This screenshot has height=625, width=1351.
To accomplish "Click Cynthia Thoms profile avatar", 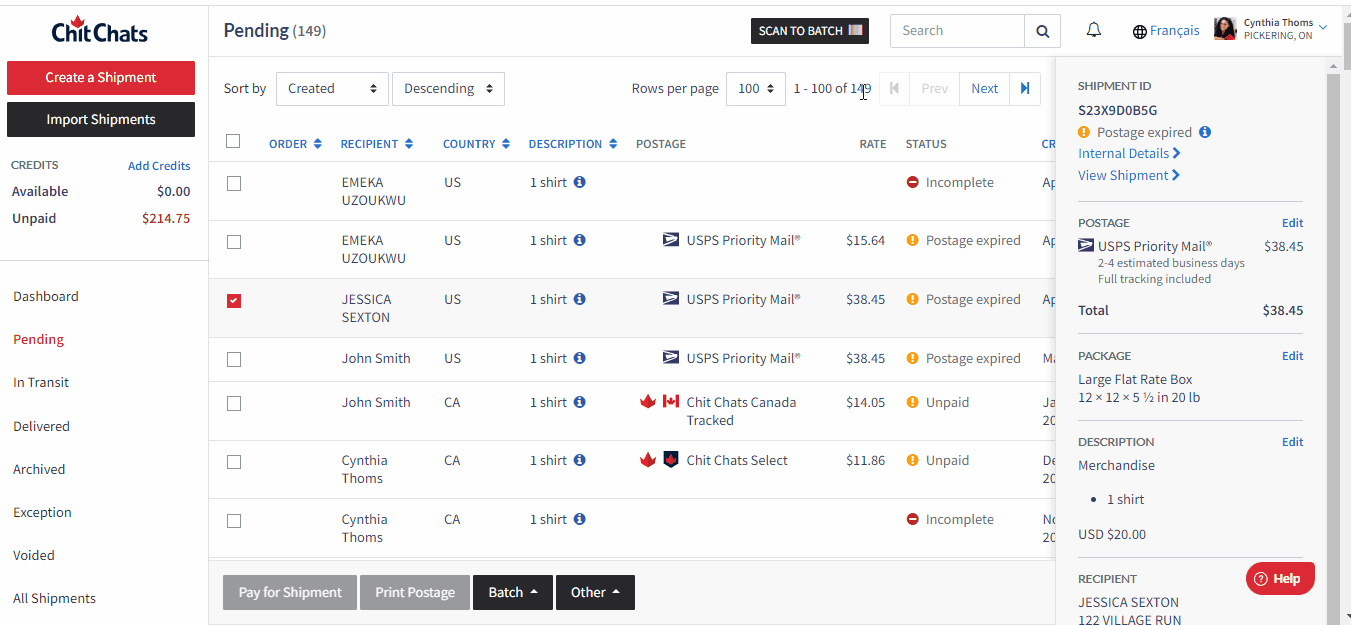I will pos(1225,29).
